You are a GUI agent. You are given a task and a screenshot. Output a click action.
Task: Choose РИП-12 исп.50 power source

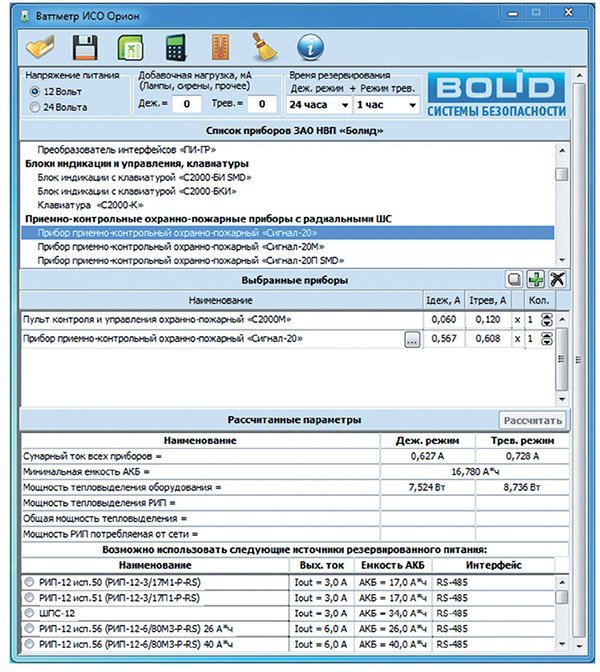pos(29,582)
